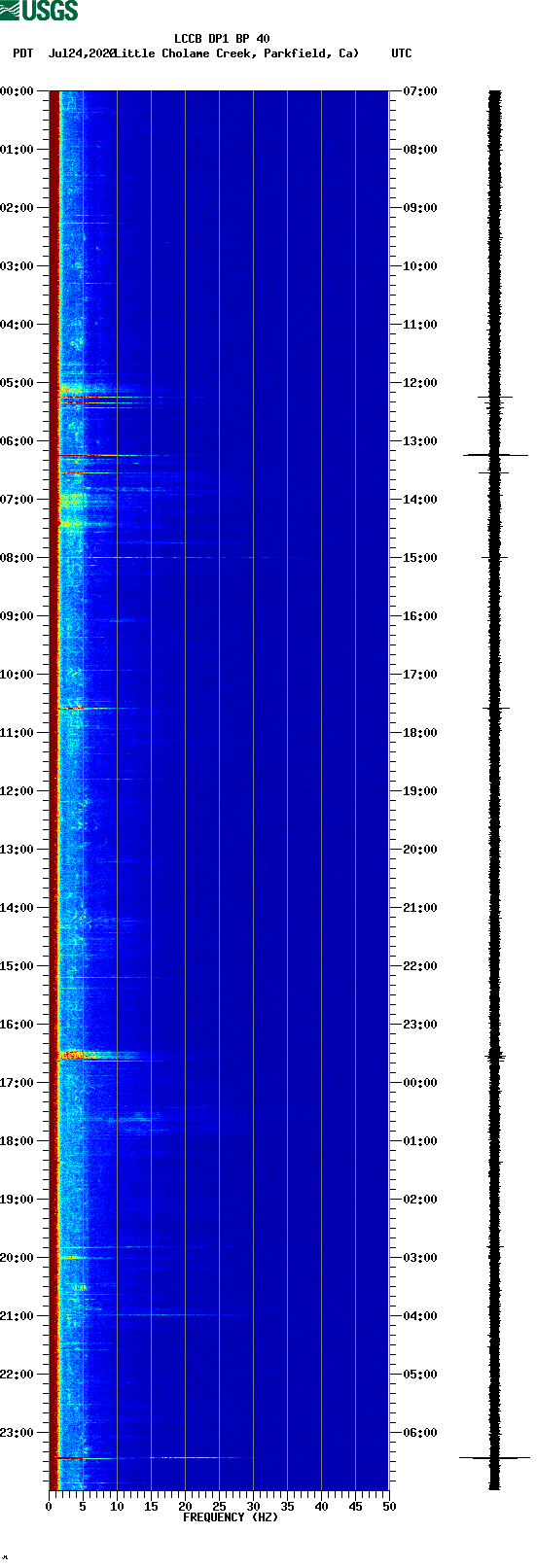Select the title text LCCB DP1 BP 40
Screen dimensions: 537x1568
(x=222, y=39)
